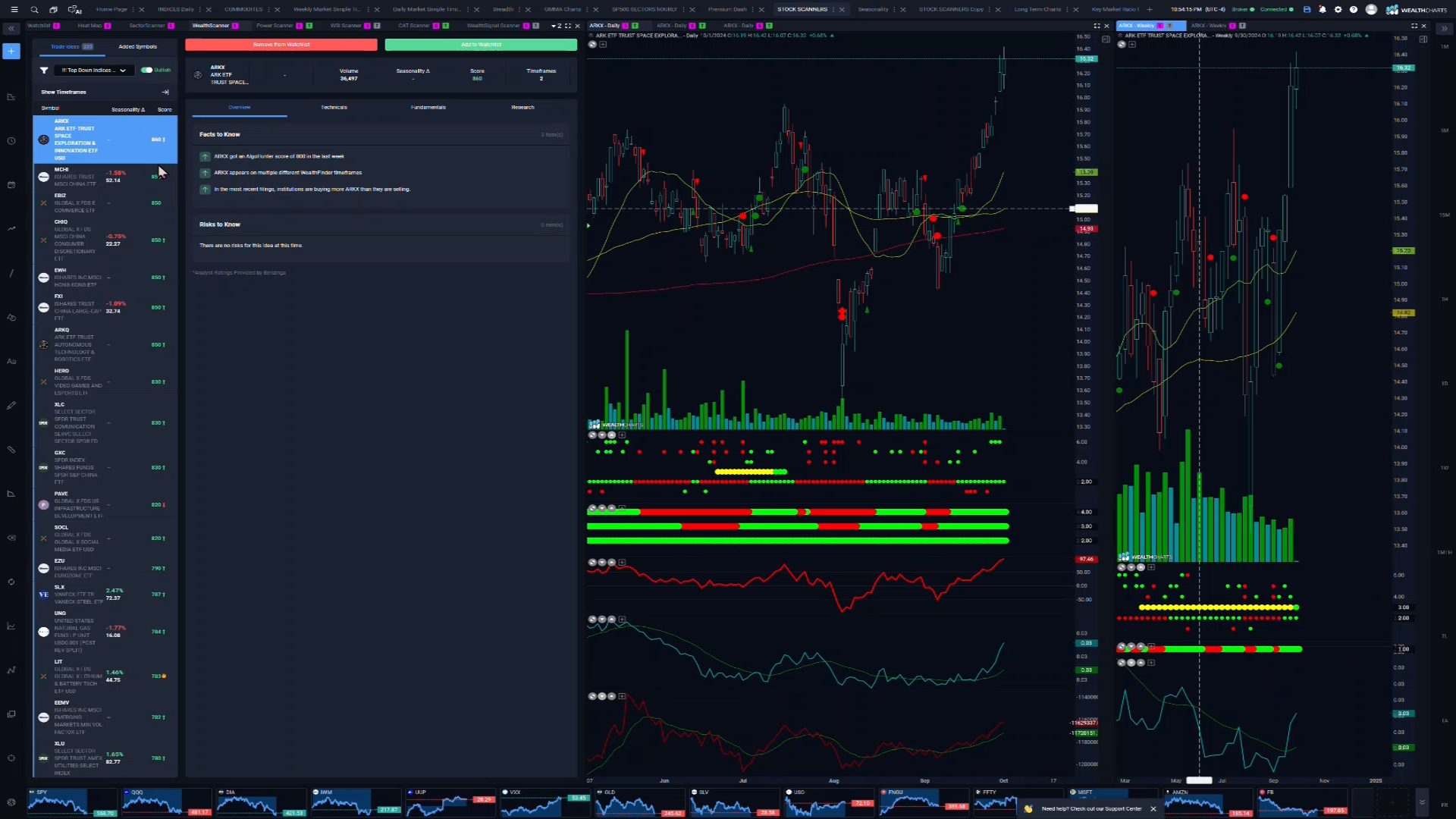The height and width of the screenshot is (819, 1456).
Task: Open weekly chart side panel icon near price axis
Action: tap(1423, 39)
